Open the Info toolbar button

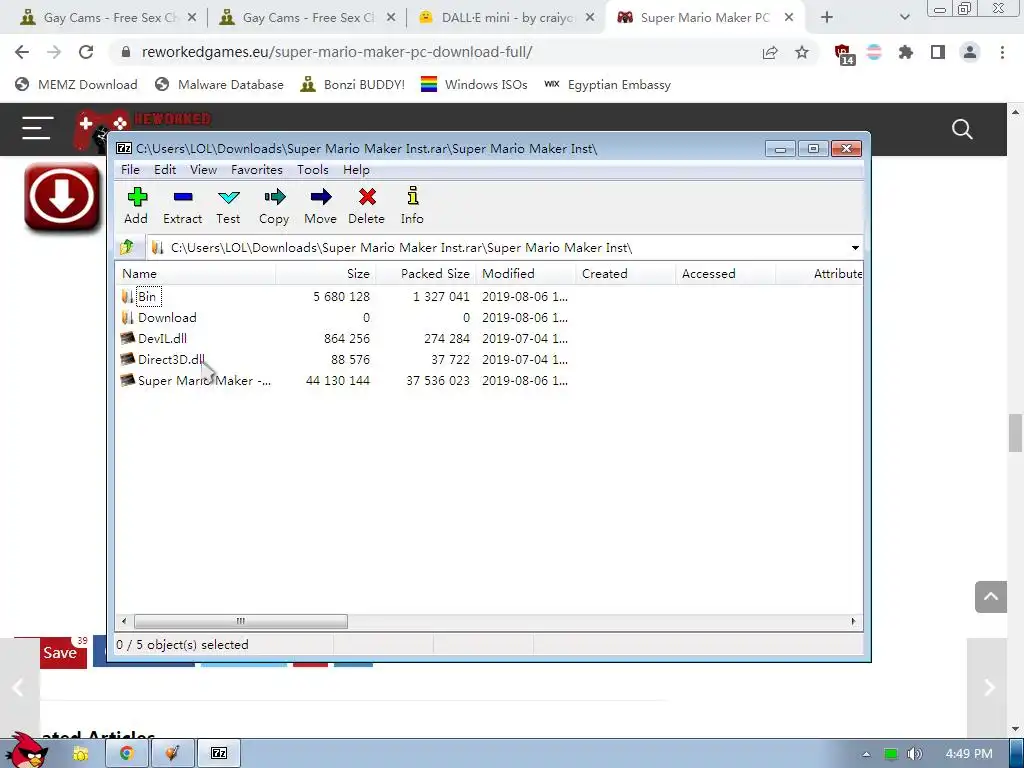pos(412,206)
